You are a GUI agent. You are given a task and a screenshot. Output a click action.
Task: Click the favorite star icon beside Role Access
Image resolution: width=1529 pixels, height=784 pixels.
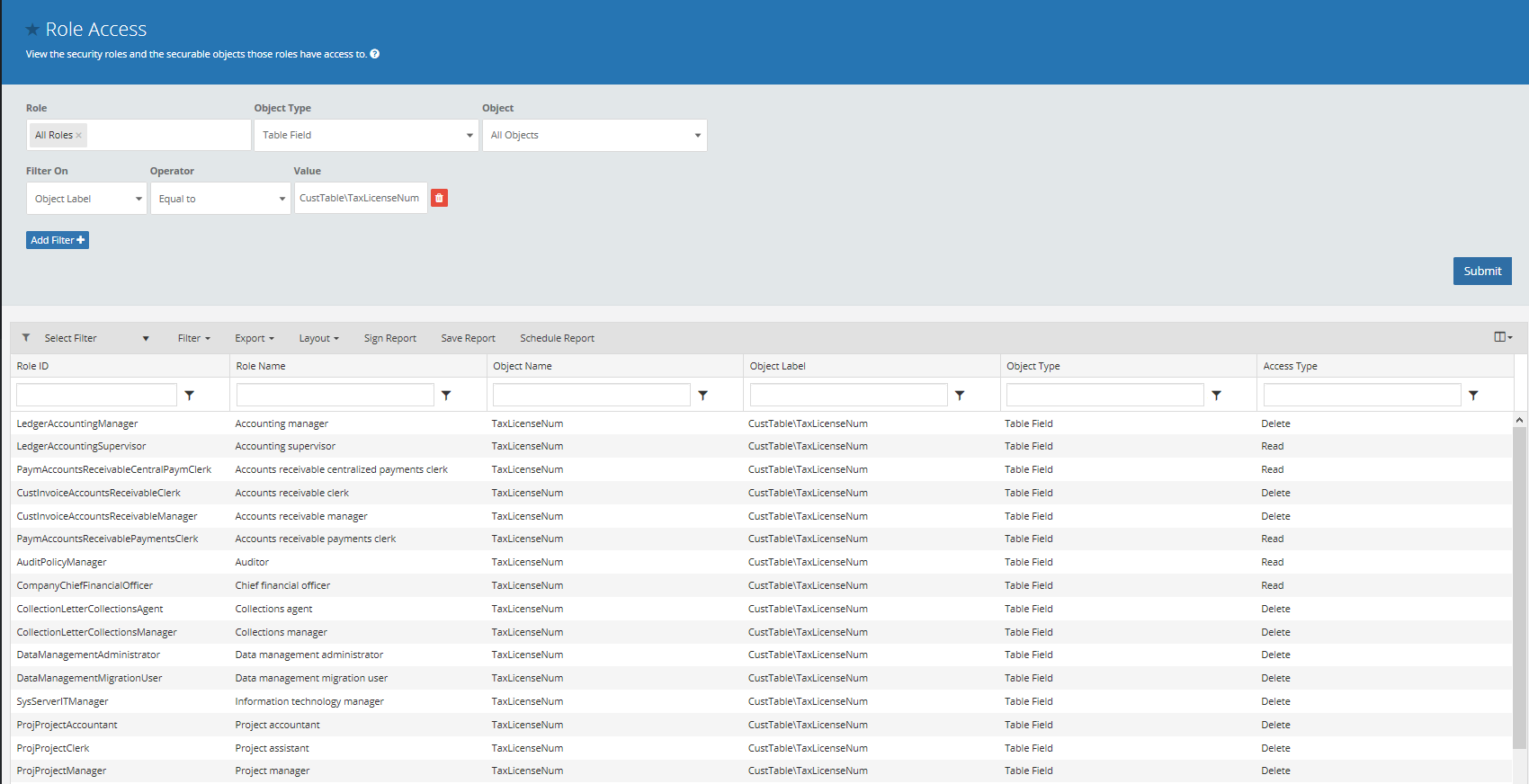[32, 30]
